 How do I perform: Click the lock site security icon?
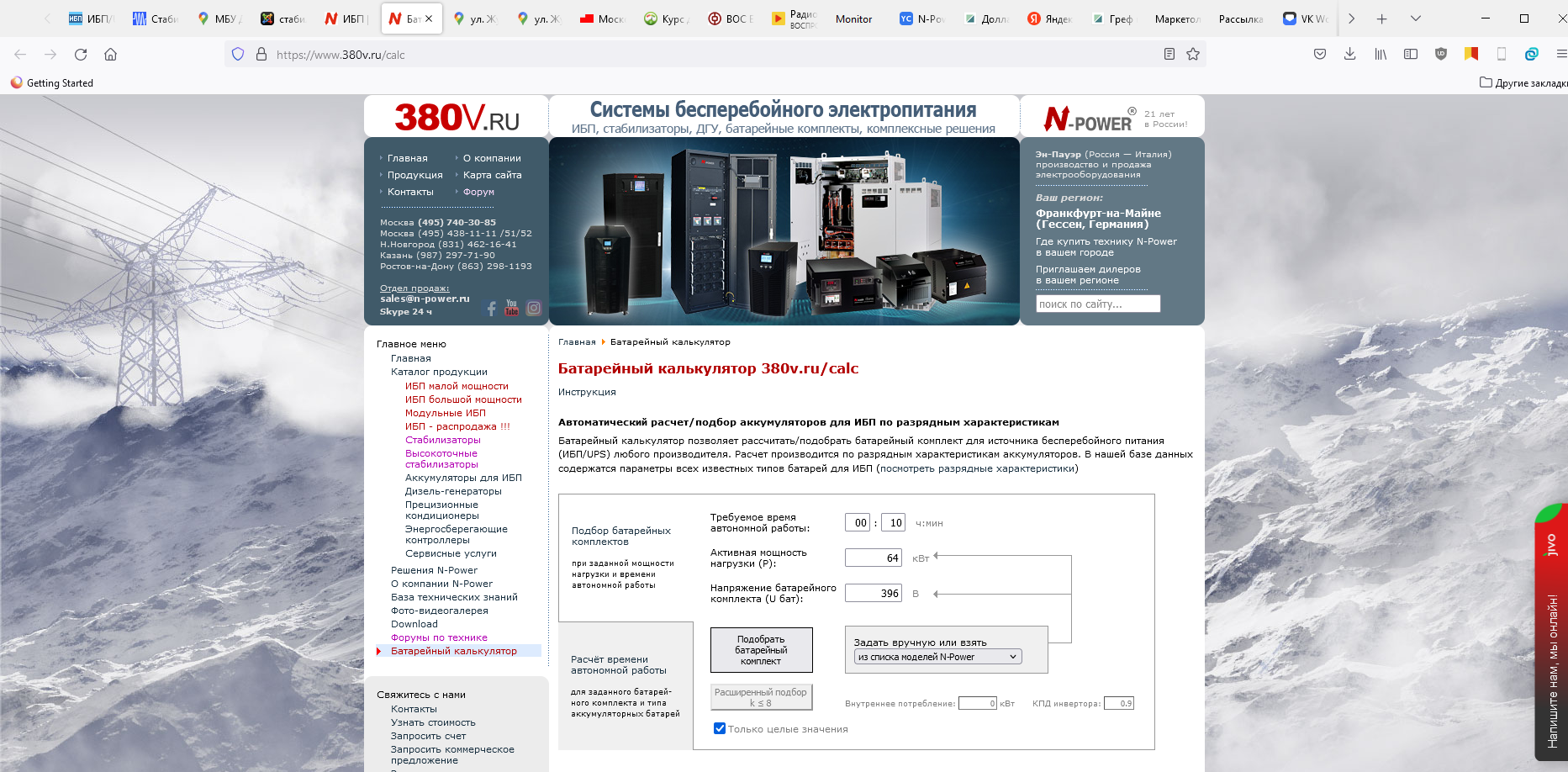261,54
